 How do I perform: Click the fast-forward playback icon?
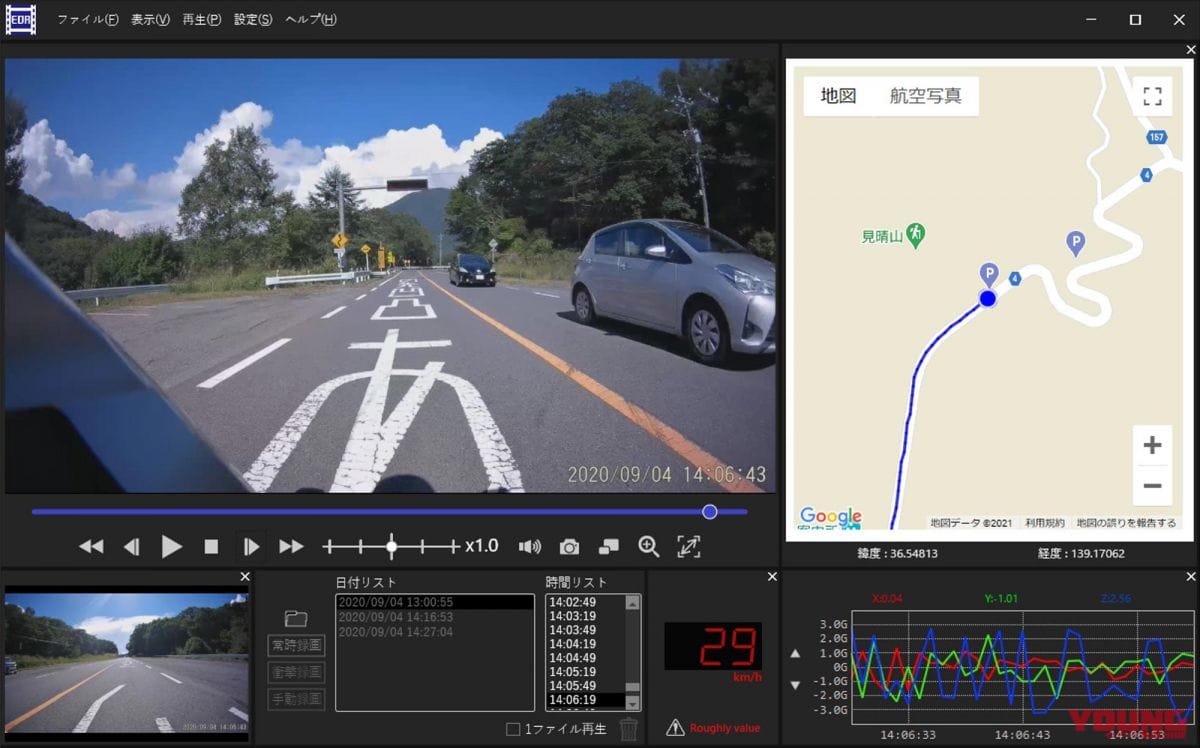point(291,546)
